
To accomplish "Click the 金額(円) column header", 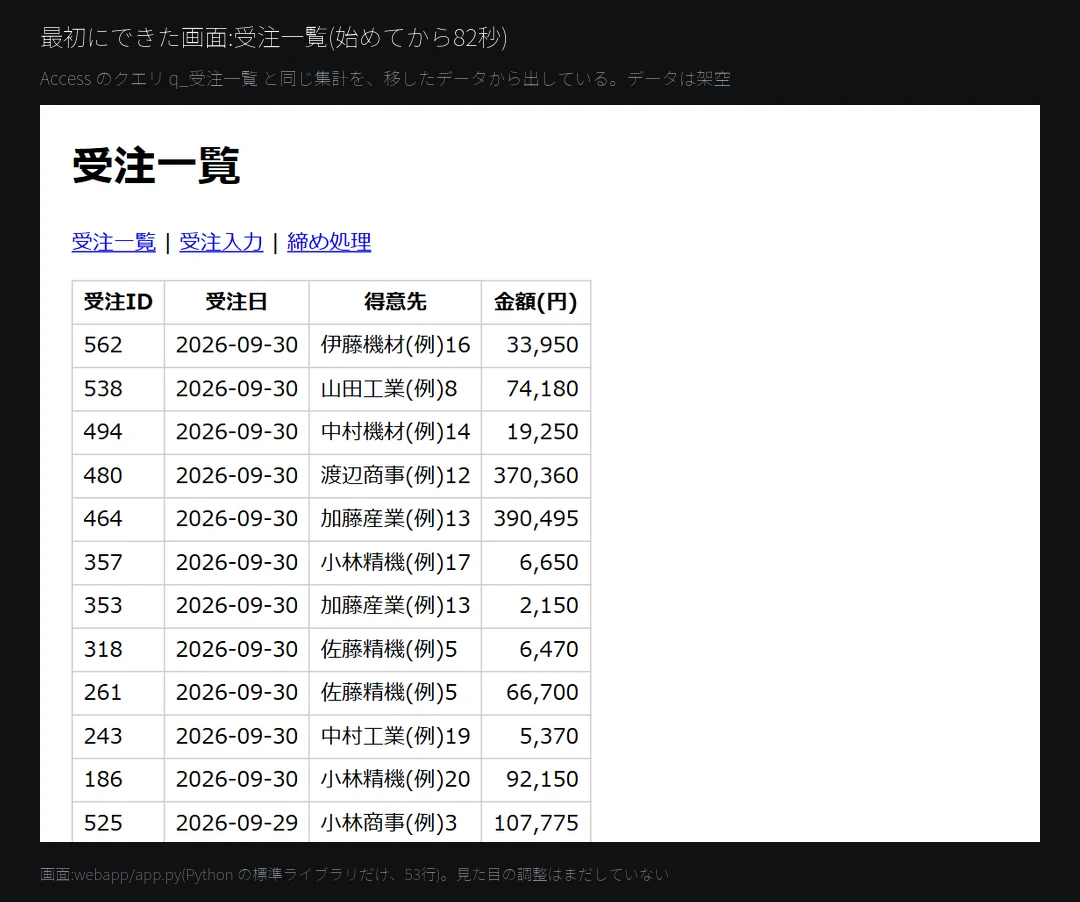I will pos(536,302).
